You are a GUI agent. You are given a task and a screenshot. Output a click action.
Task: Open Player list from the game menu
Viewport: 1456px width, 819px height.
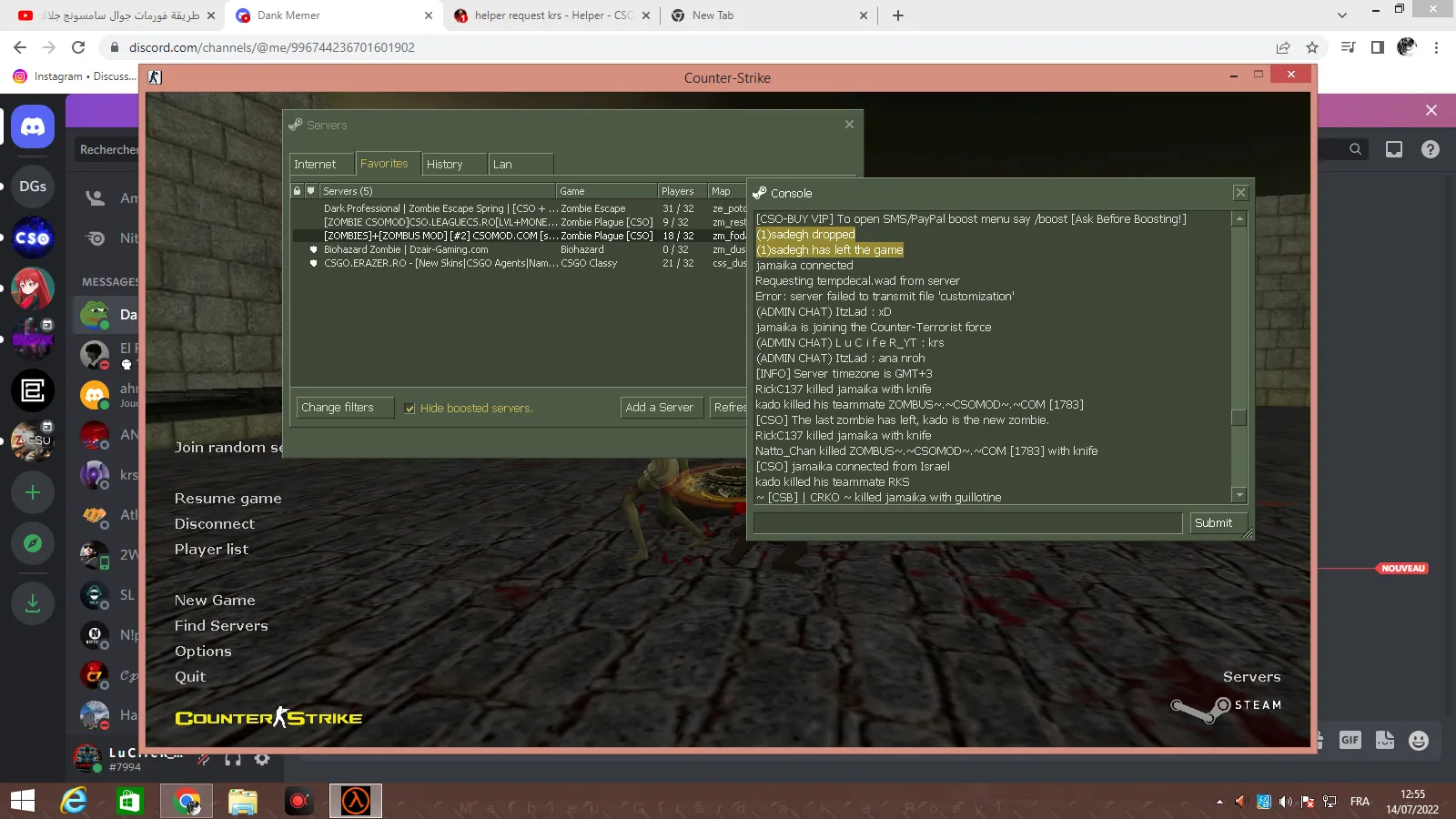click(x=211, y=550)
